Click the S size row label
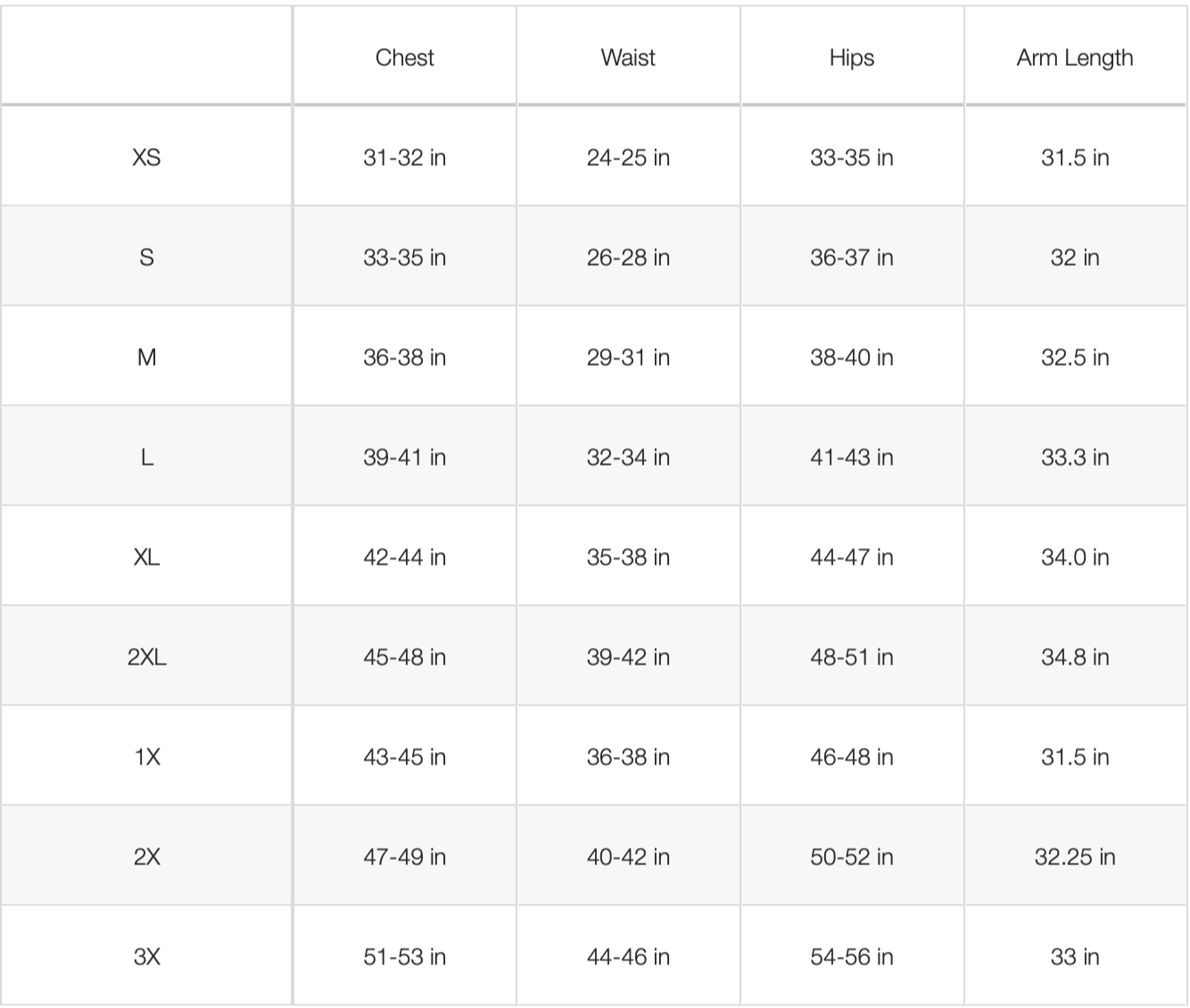This screenshot has width=1190, height=1008. [146, 258]
